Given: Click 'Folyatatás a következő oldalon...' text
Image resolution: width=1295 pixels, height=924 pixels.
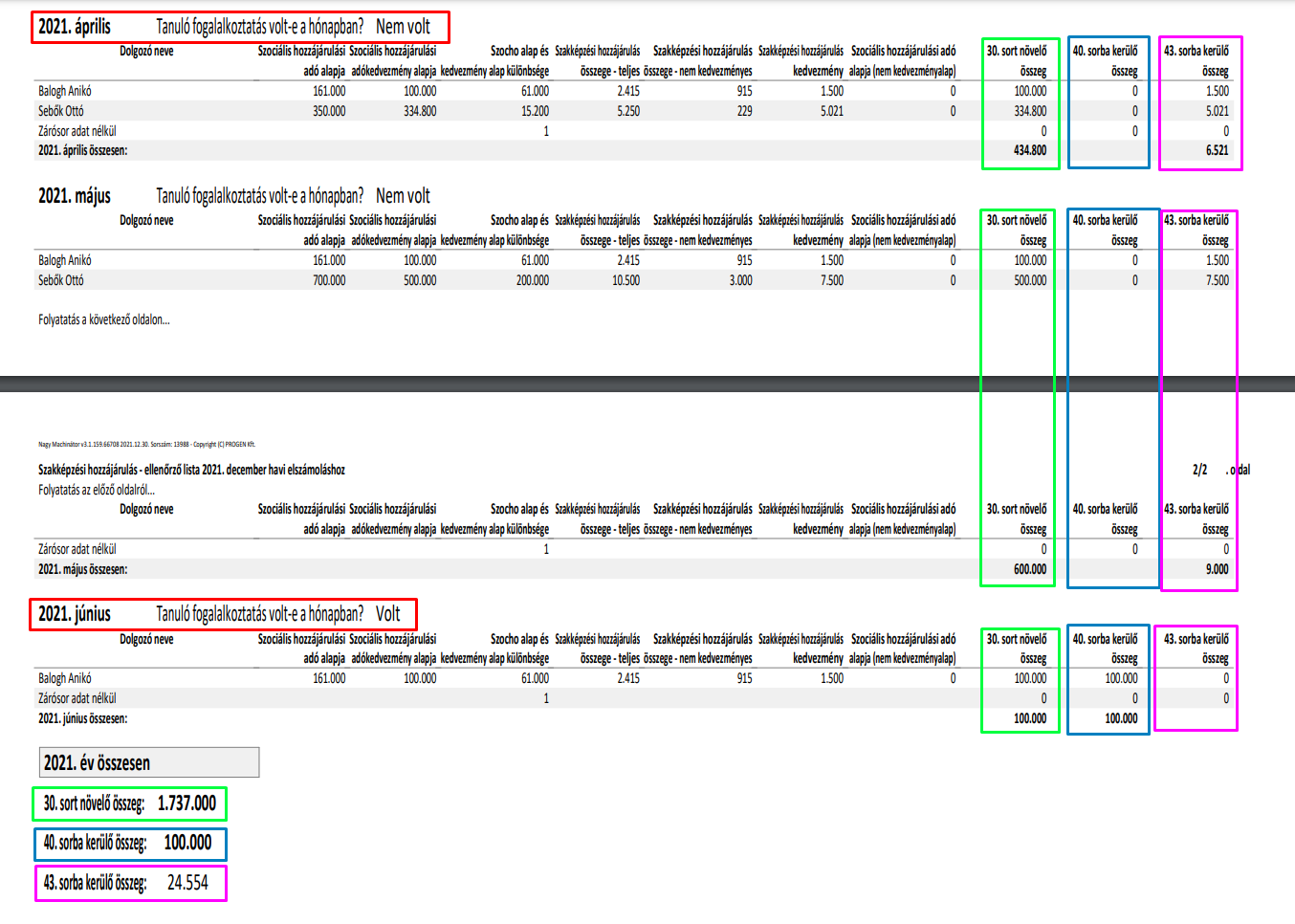Looking at the screenshot, I should [104, 319].
